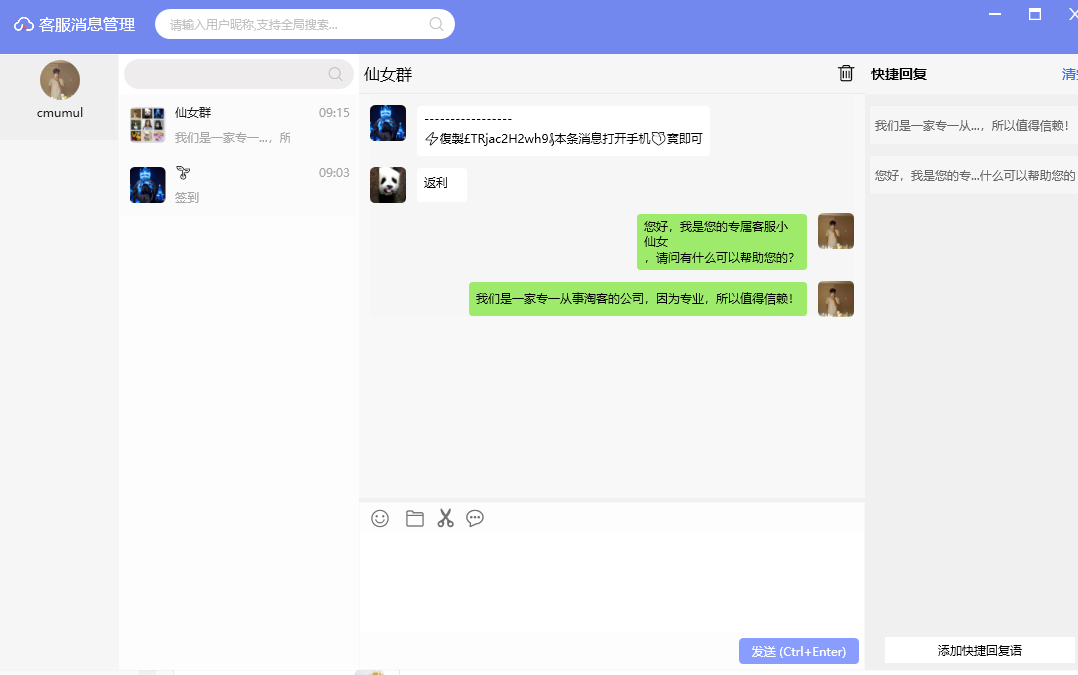Click 添加快捷回复语 button
The width and height of the screenshot is (1078, 675).
(979, 650)
